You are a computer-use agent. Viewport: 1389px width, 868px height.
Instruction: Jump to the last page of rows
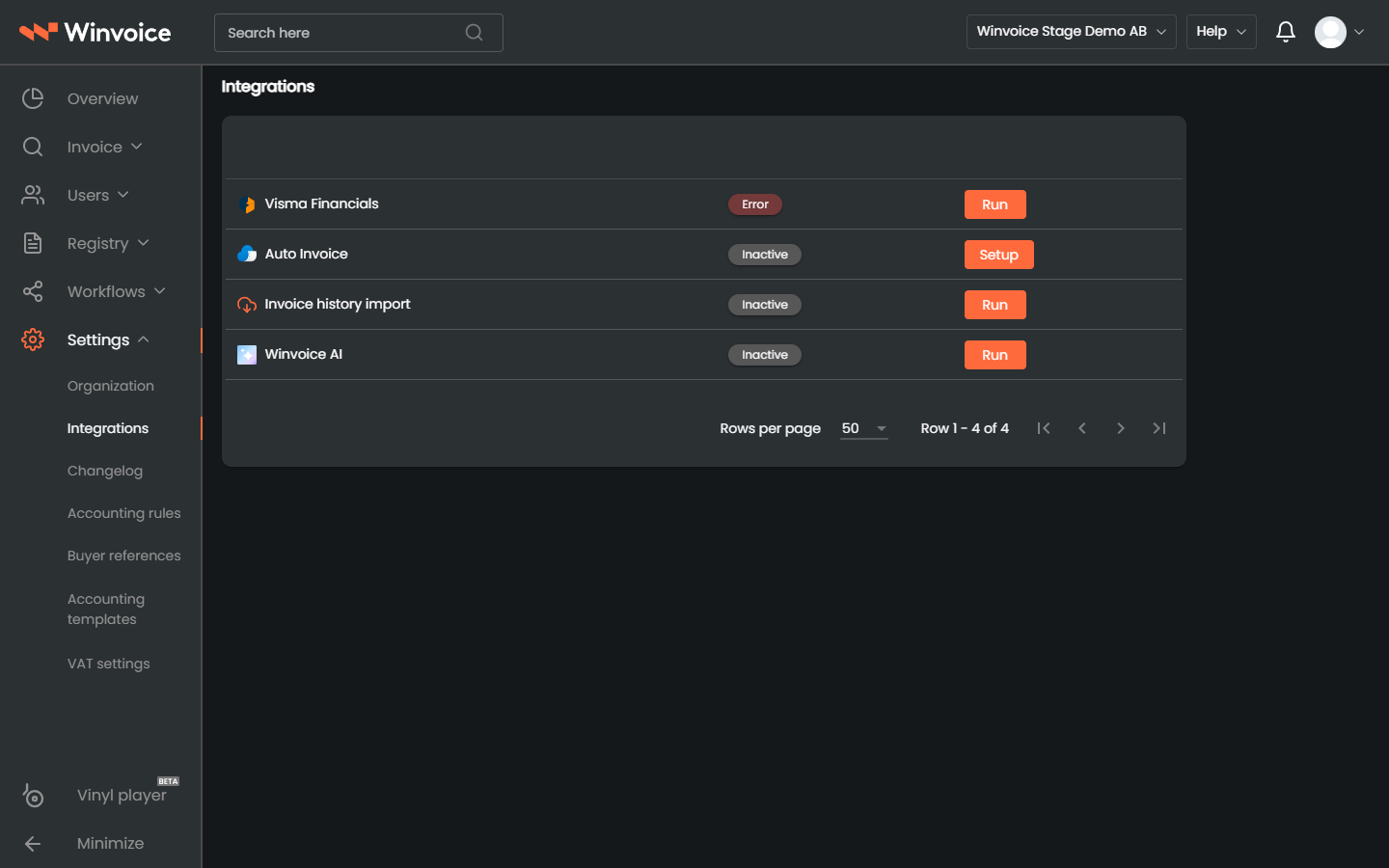[x=1159, y=428]
